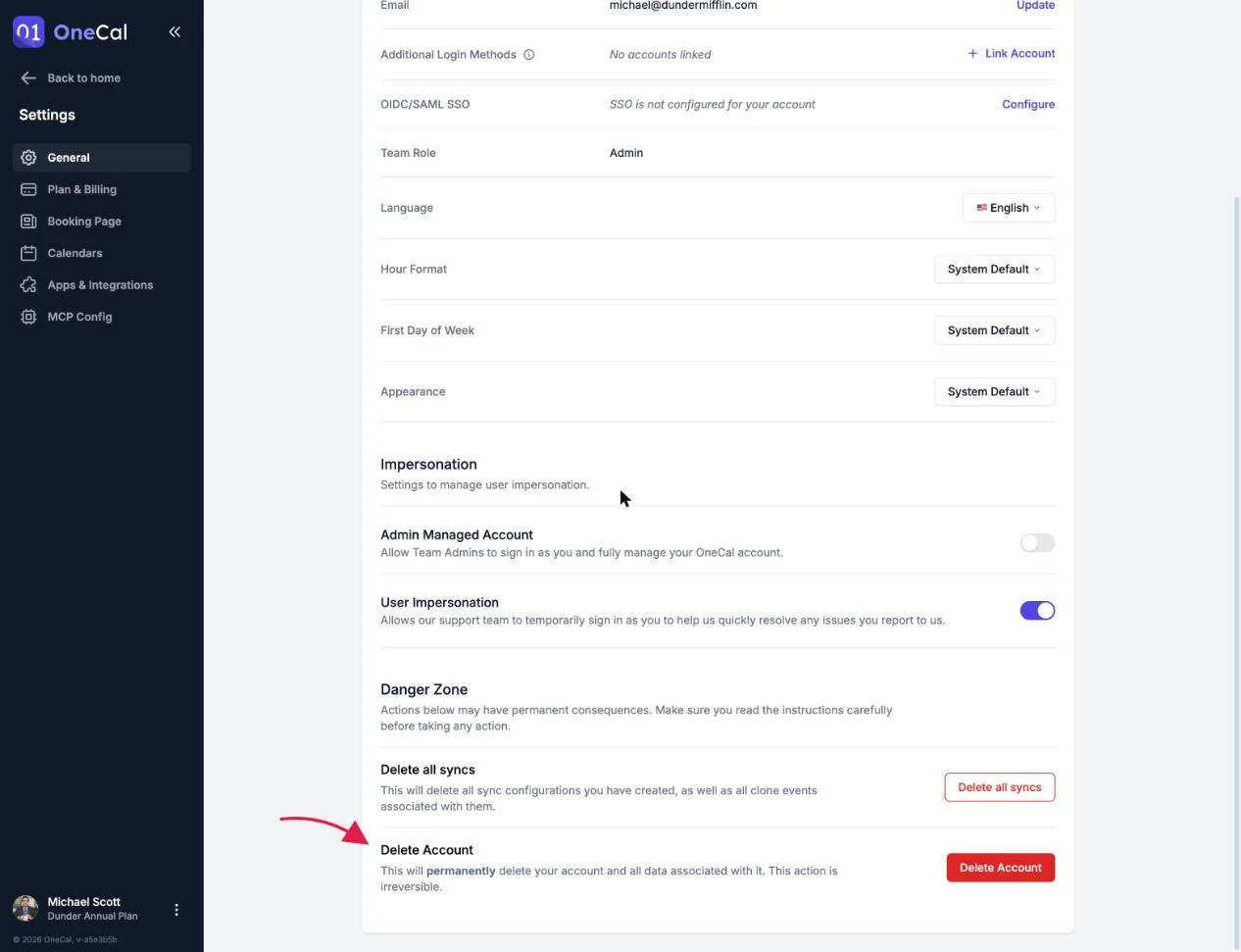Disable the User Impersonation toggle

[x=1037, y=611]
